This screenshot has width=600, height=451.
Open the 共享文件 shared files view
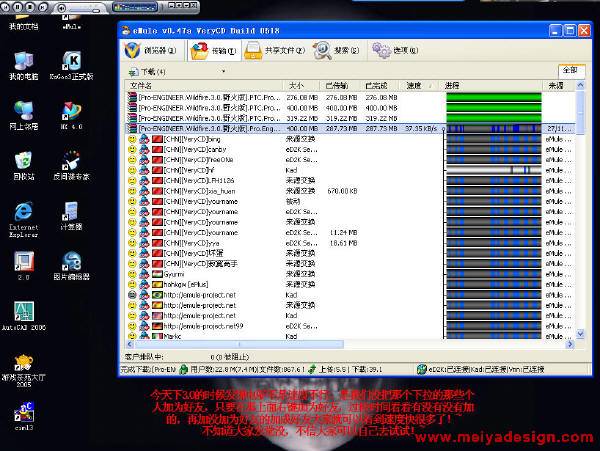pyautogui.click(x=274, y=50)
